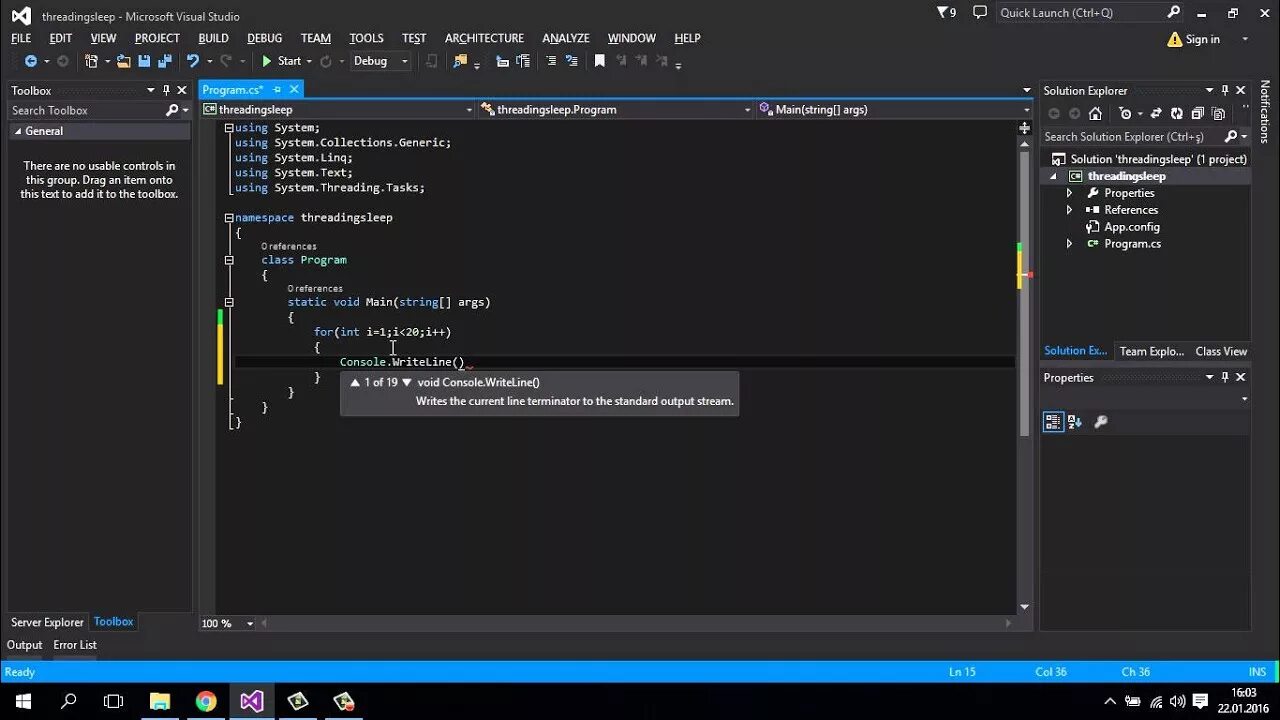
Task: Switch to the Team Explorer tab
Action: pos(1151,351)
